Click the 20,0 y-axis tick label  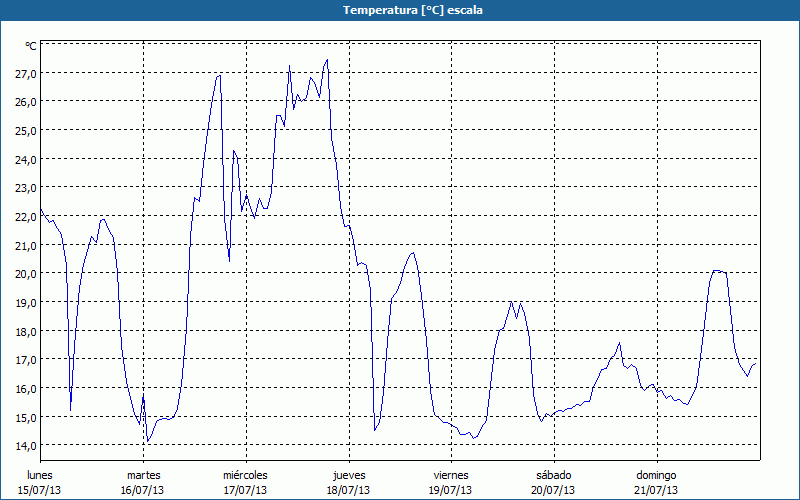[25, 274]
